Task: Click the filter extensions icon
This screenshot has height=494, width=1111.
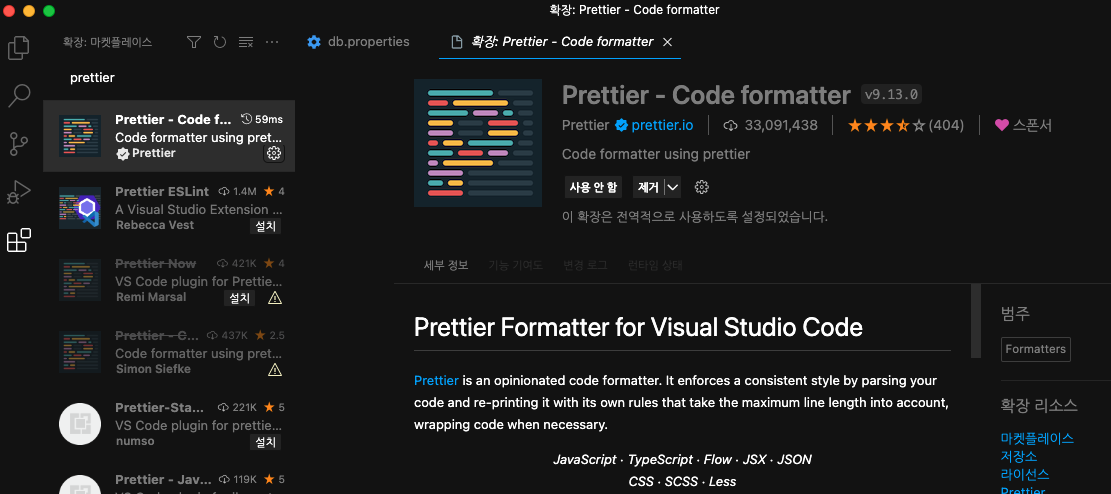Action: click(x=194, y=42)
